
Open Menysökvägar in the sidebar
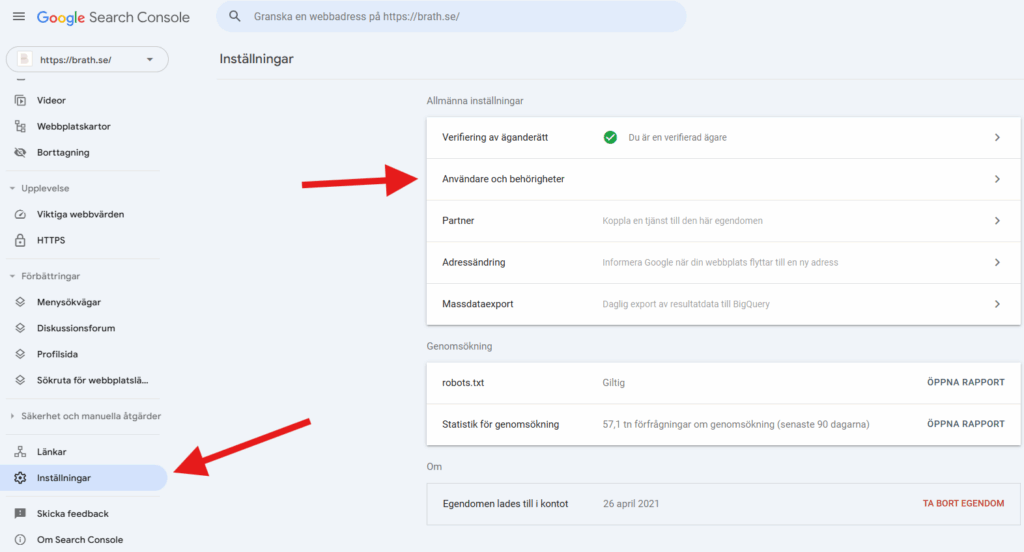pos(69,302)
